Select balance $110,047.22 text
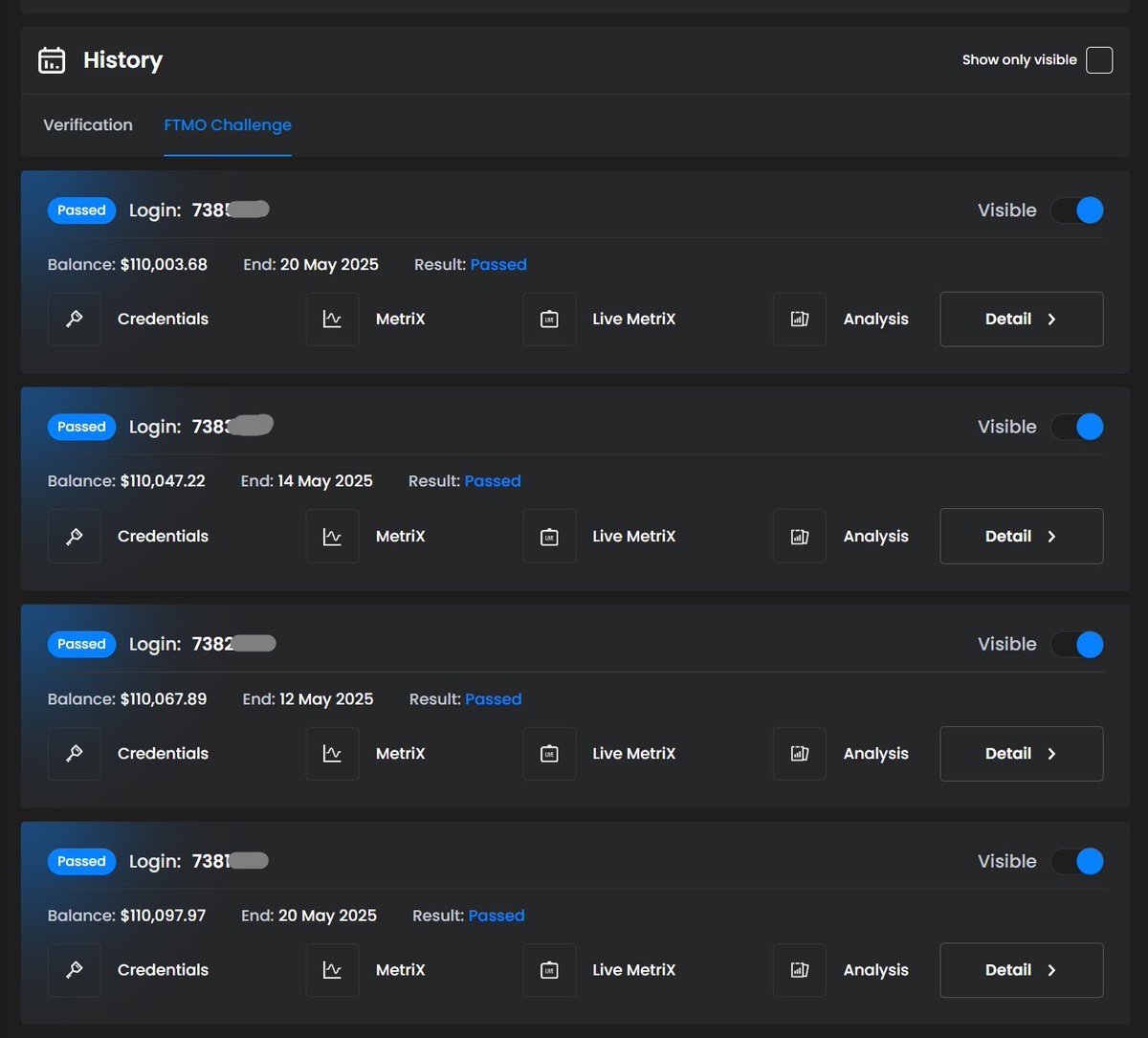This screenshot has width=1148, height=1038. point(163,481)
